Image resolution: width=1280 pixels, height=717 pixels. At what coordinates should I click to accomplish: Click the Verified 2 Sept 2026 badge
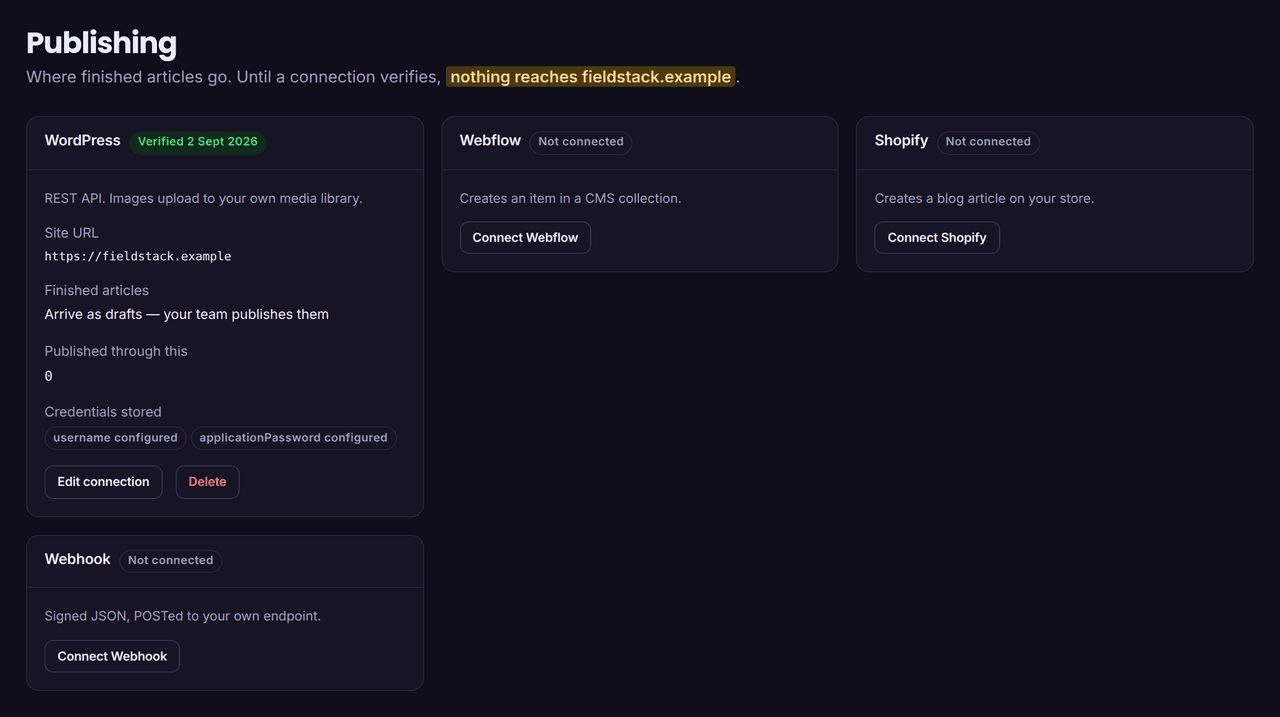(x=198, y=141)
